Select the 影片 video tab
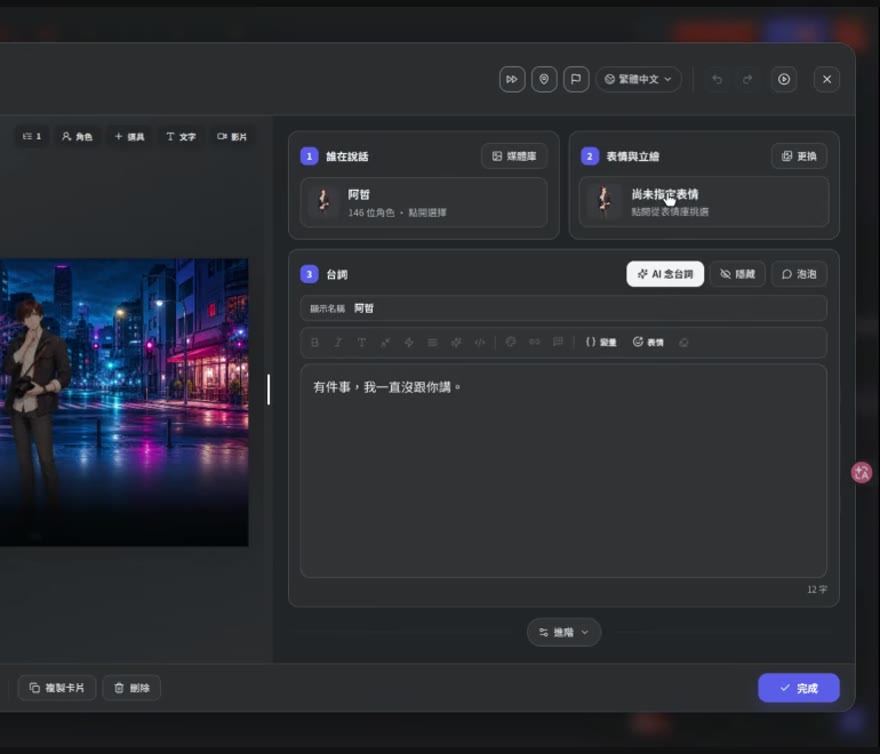Screen dimensions: 880x754 click(232, 136)
